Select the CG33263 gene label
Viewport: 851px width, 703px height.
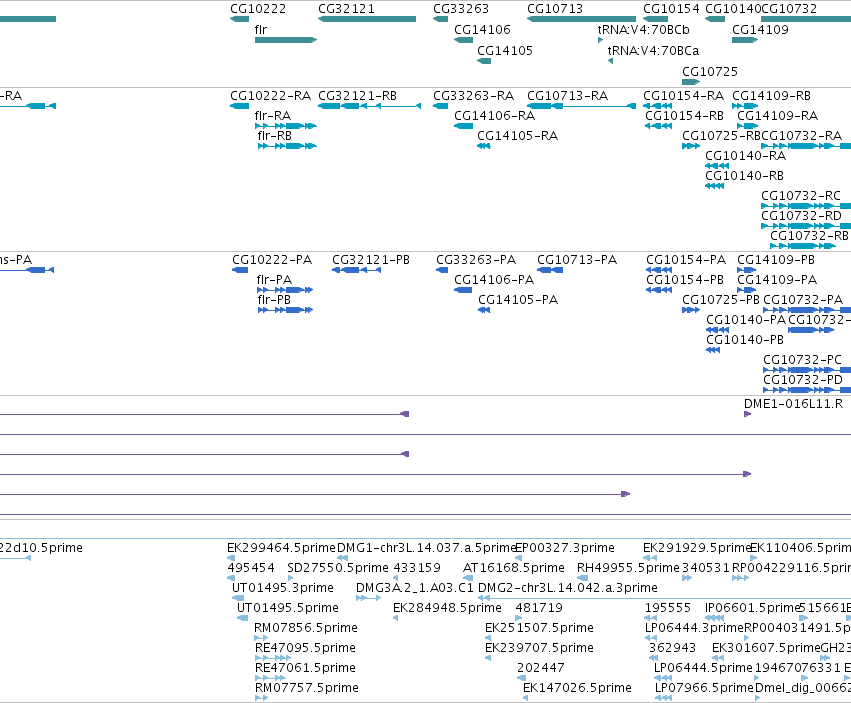click(461, 9)
